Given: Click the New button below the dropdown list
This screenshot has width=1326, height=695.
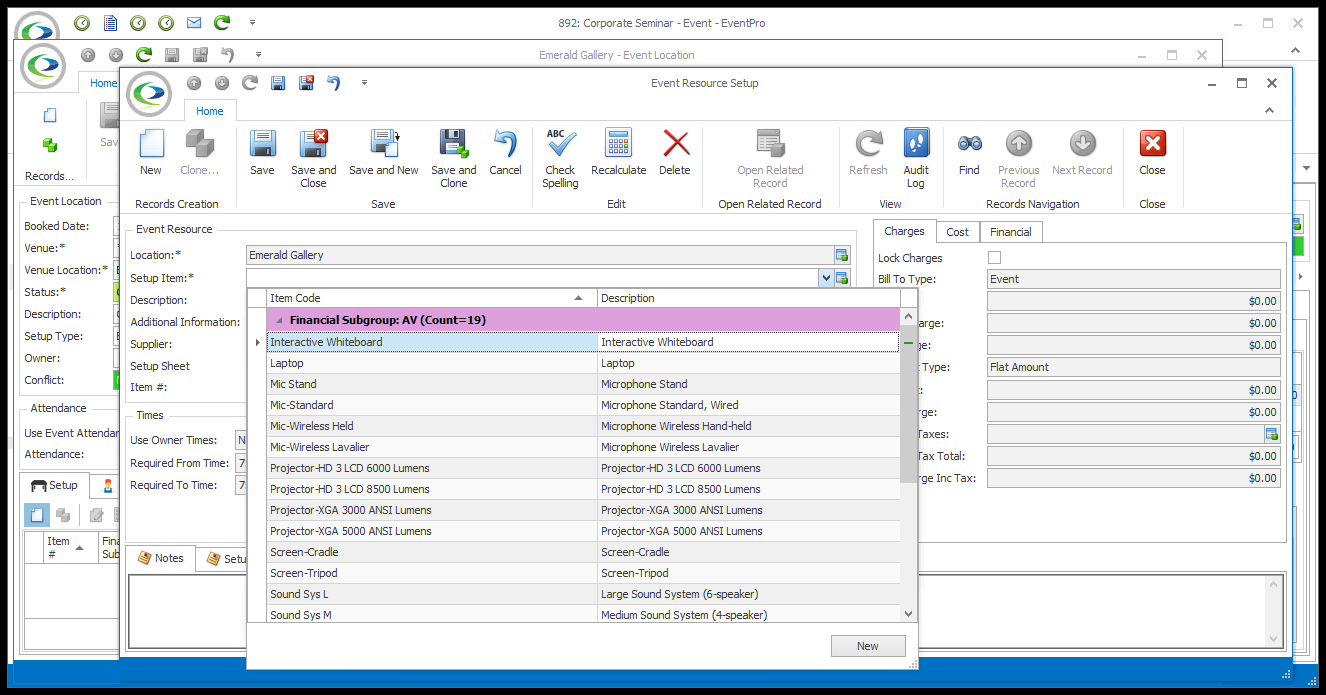Looking at the screenshot, I should coord(868,646).
